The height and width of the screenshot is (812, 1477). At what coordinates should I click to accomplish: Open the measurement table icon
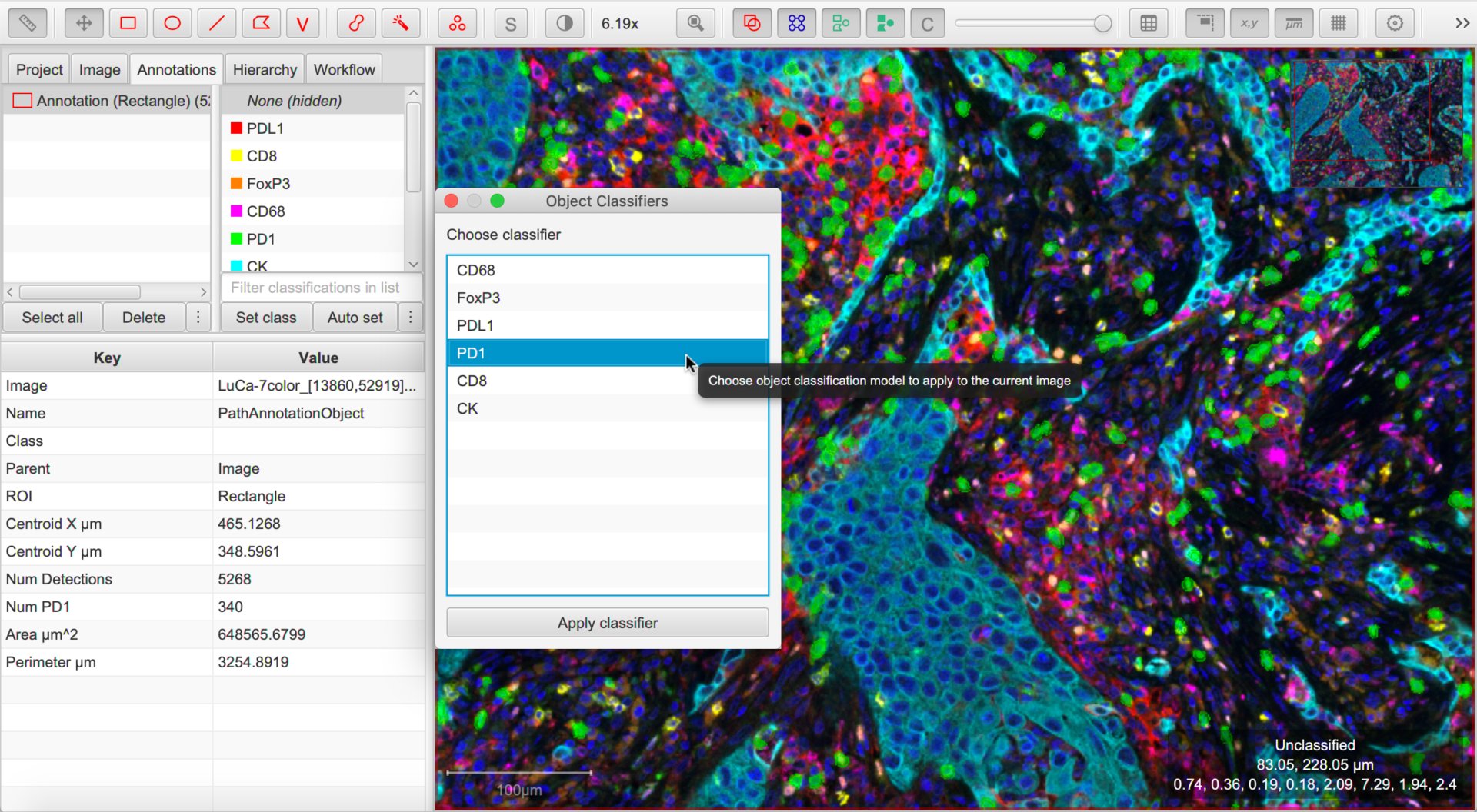click(1149, 23)
